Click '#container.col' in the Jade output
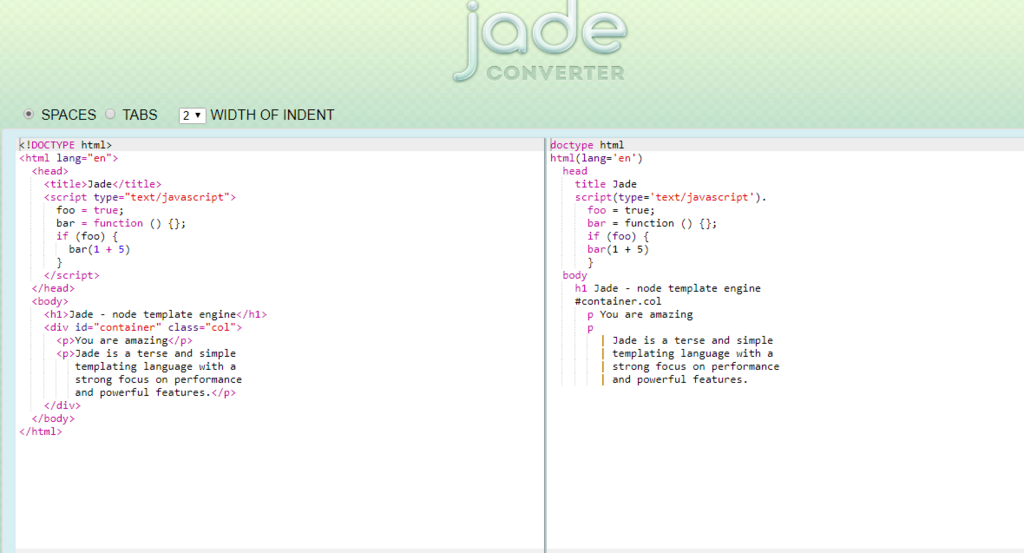 [618, 302]
